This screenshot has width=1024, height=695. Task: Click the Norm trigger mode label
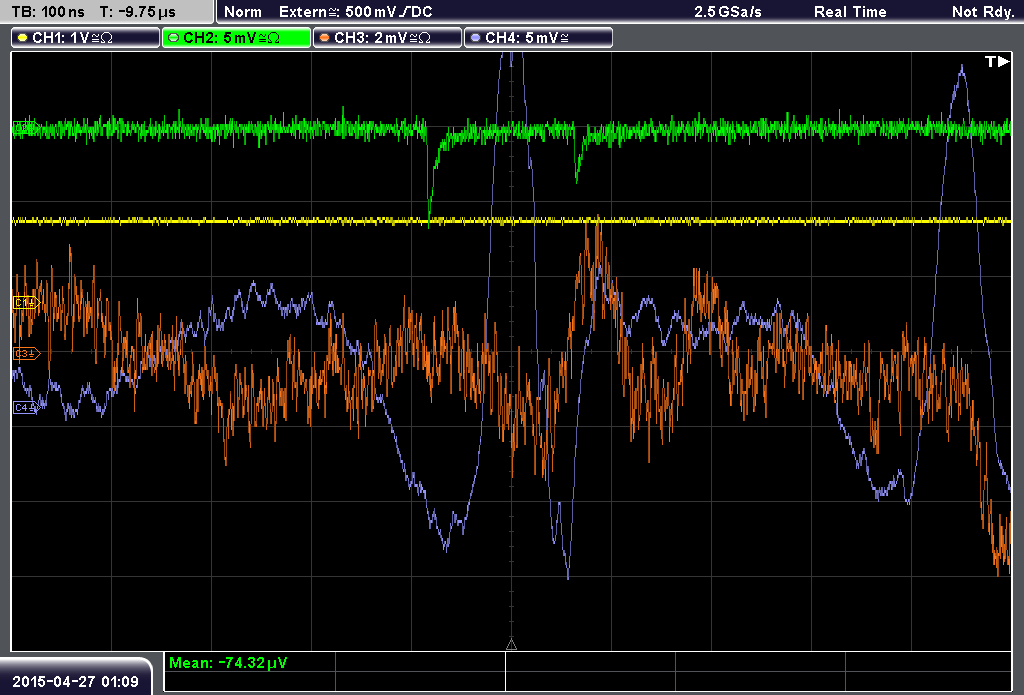pos(243,12)
